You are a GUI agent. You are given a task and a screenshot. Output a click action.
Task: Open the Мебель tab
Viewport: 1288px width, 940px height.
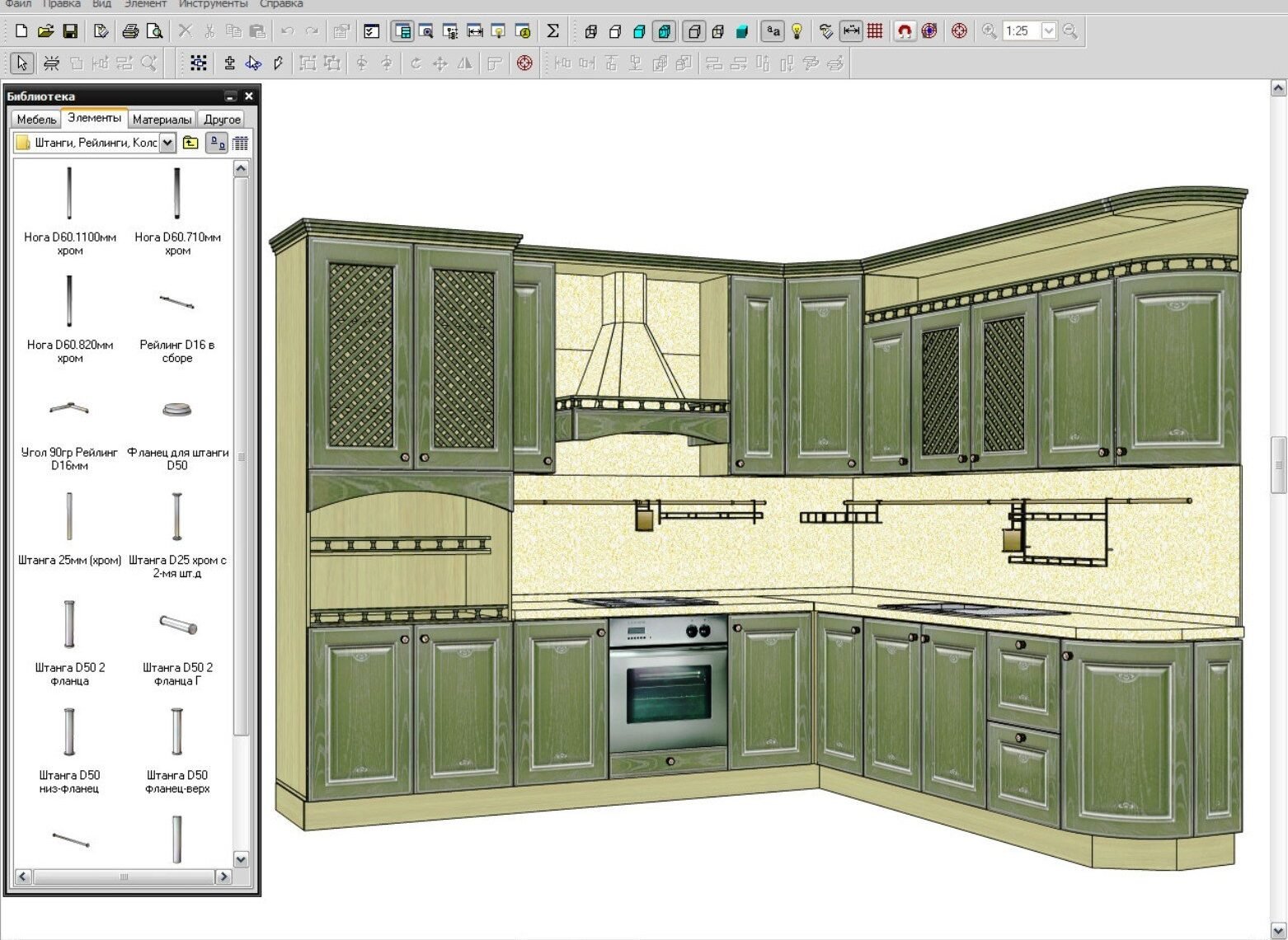pyautogui.click(x=36, y=120)
